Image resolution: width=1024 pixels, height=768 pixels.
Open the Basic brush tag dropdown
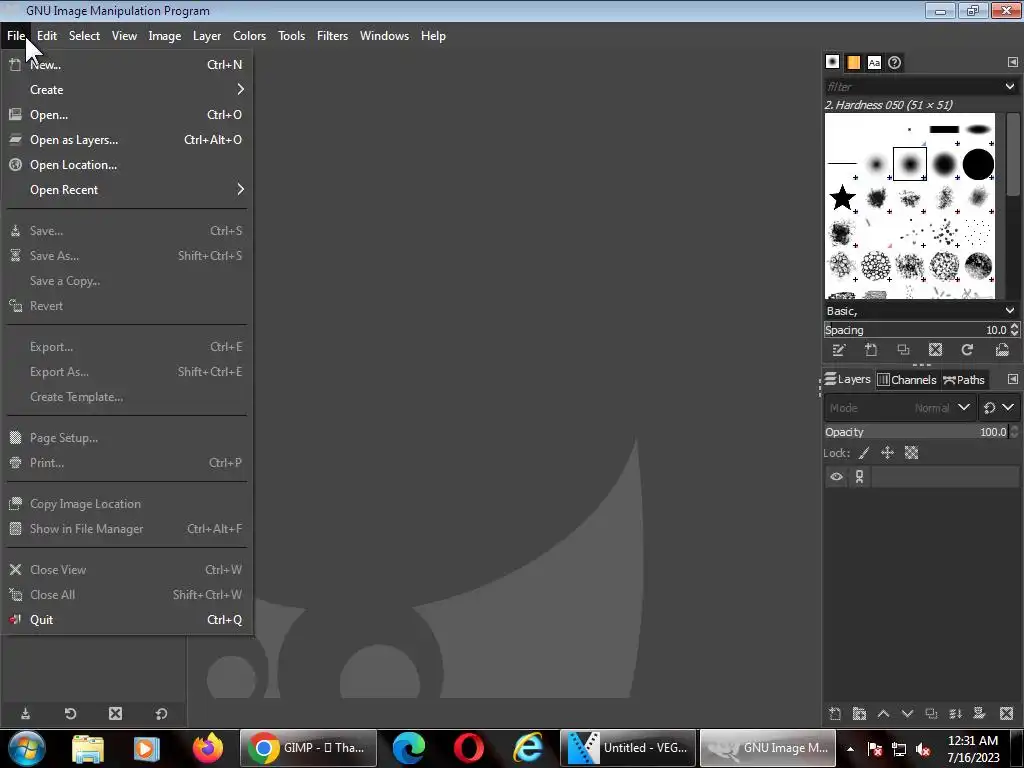1010,311
